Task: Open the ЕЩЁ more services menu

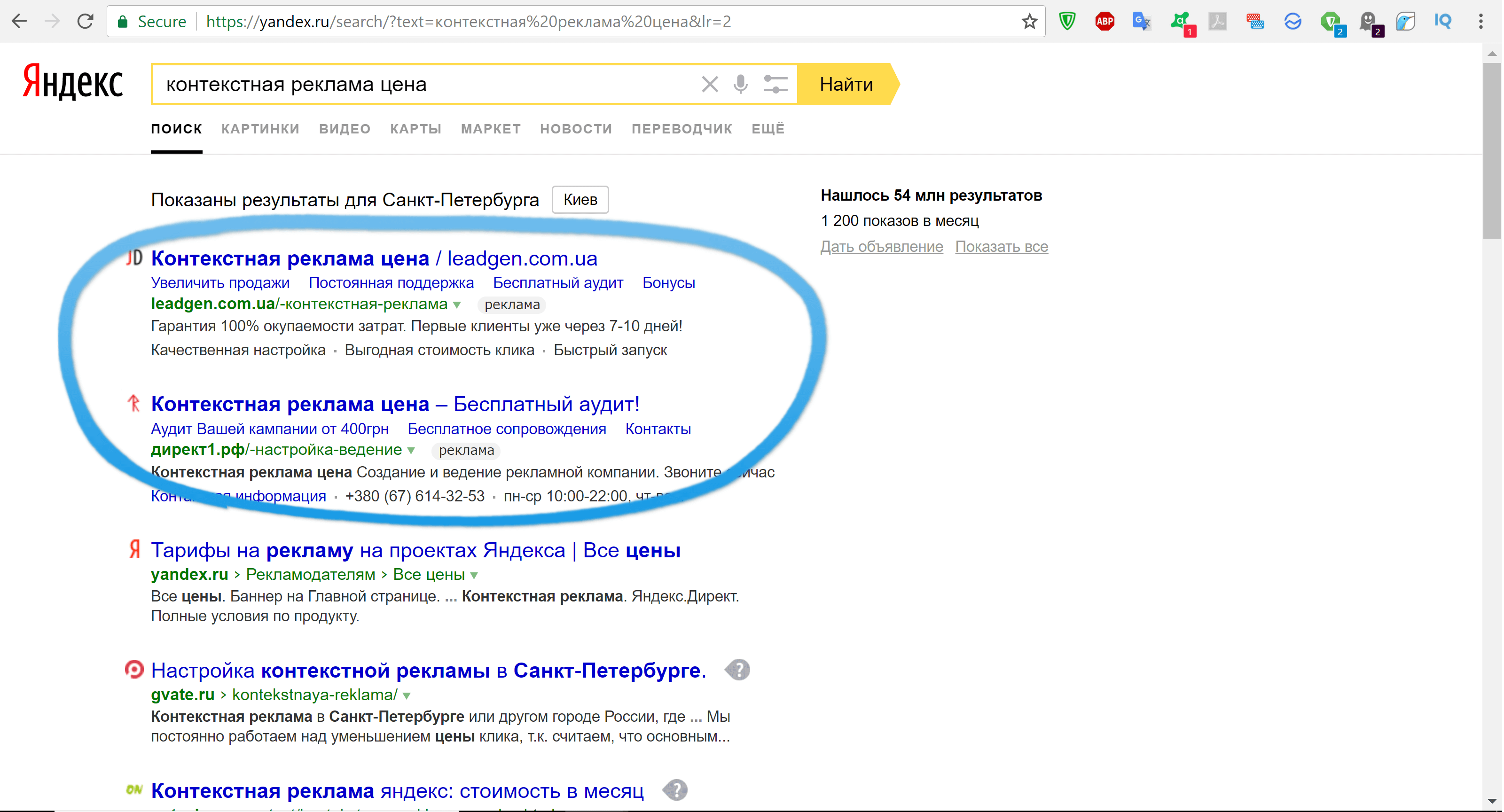Action: click(768, 129)
